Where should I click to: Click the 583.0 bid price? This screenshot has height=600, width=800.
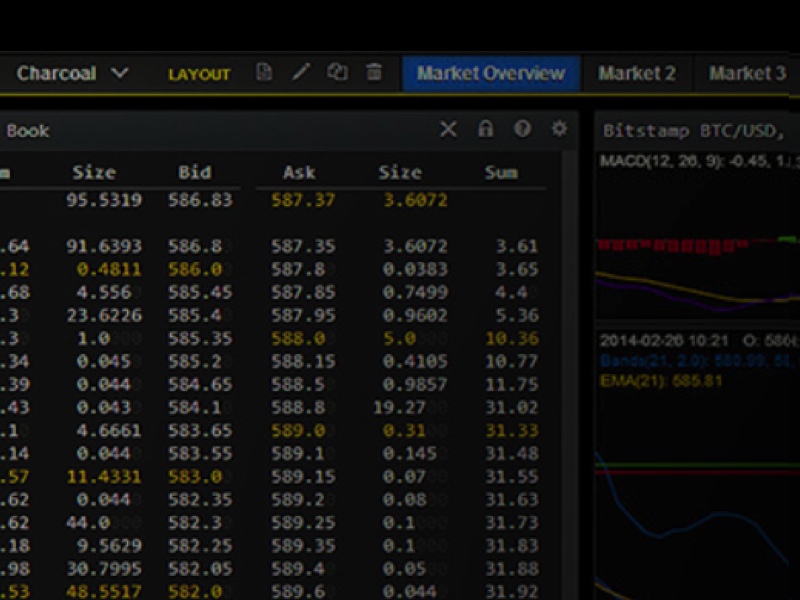tap(194, 478)
